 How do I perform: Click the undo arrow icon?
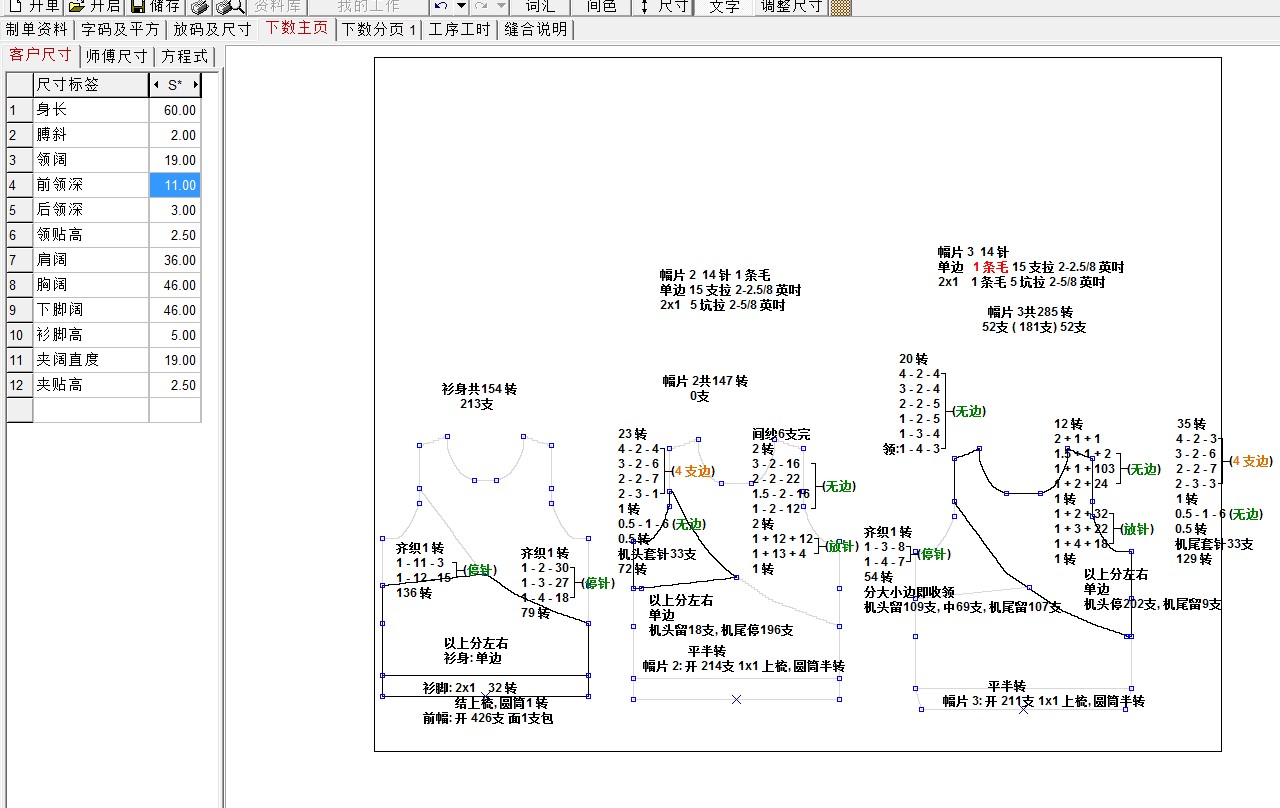[441, 6]
